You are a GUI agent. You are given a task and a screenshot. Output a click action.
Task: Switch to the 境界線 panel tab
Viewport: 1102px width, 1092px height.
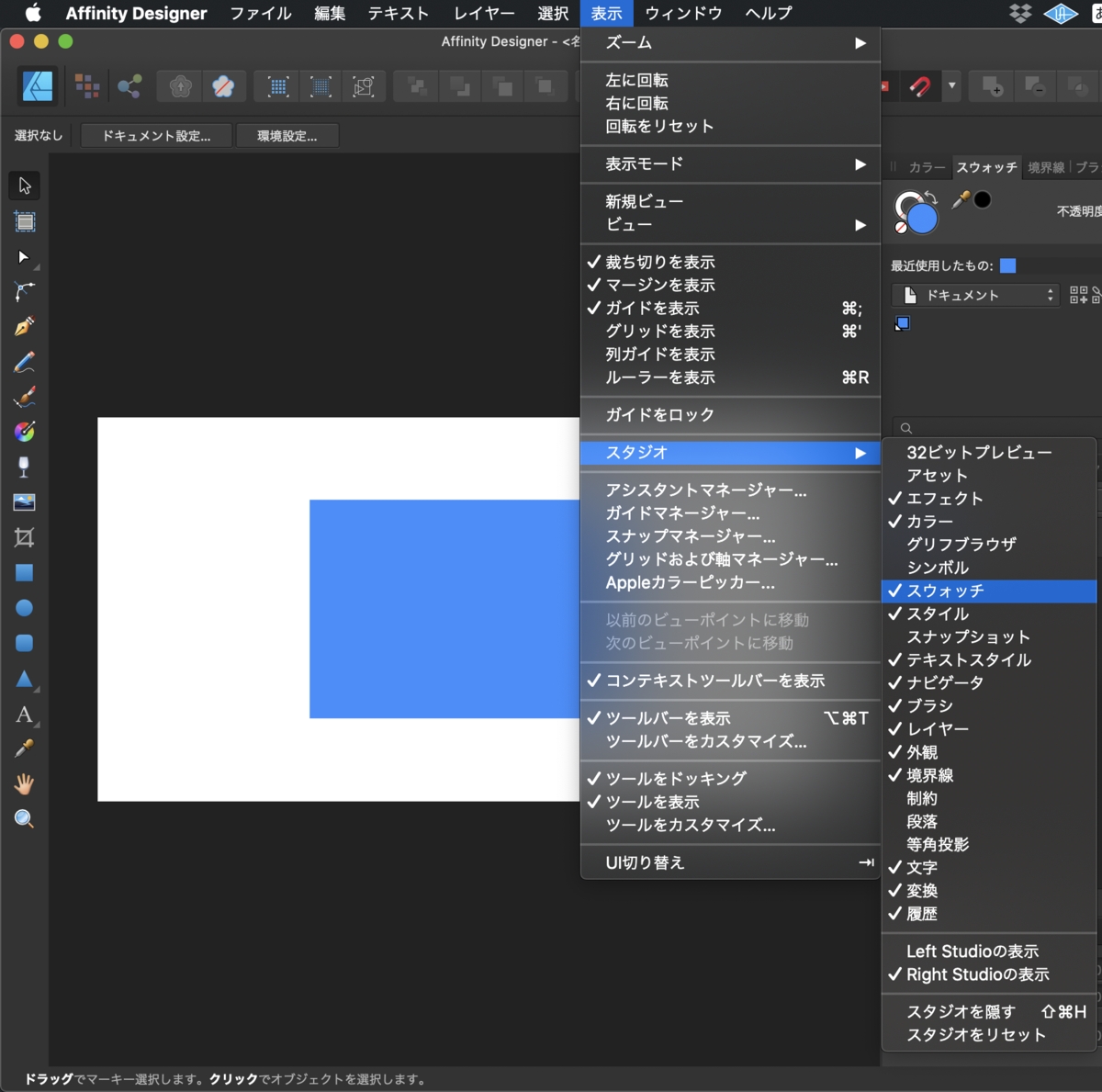[1046, 167]
